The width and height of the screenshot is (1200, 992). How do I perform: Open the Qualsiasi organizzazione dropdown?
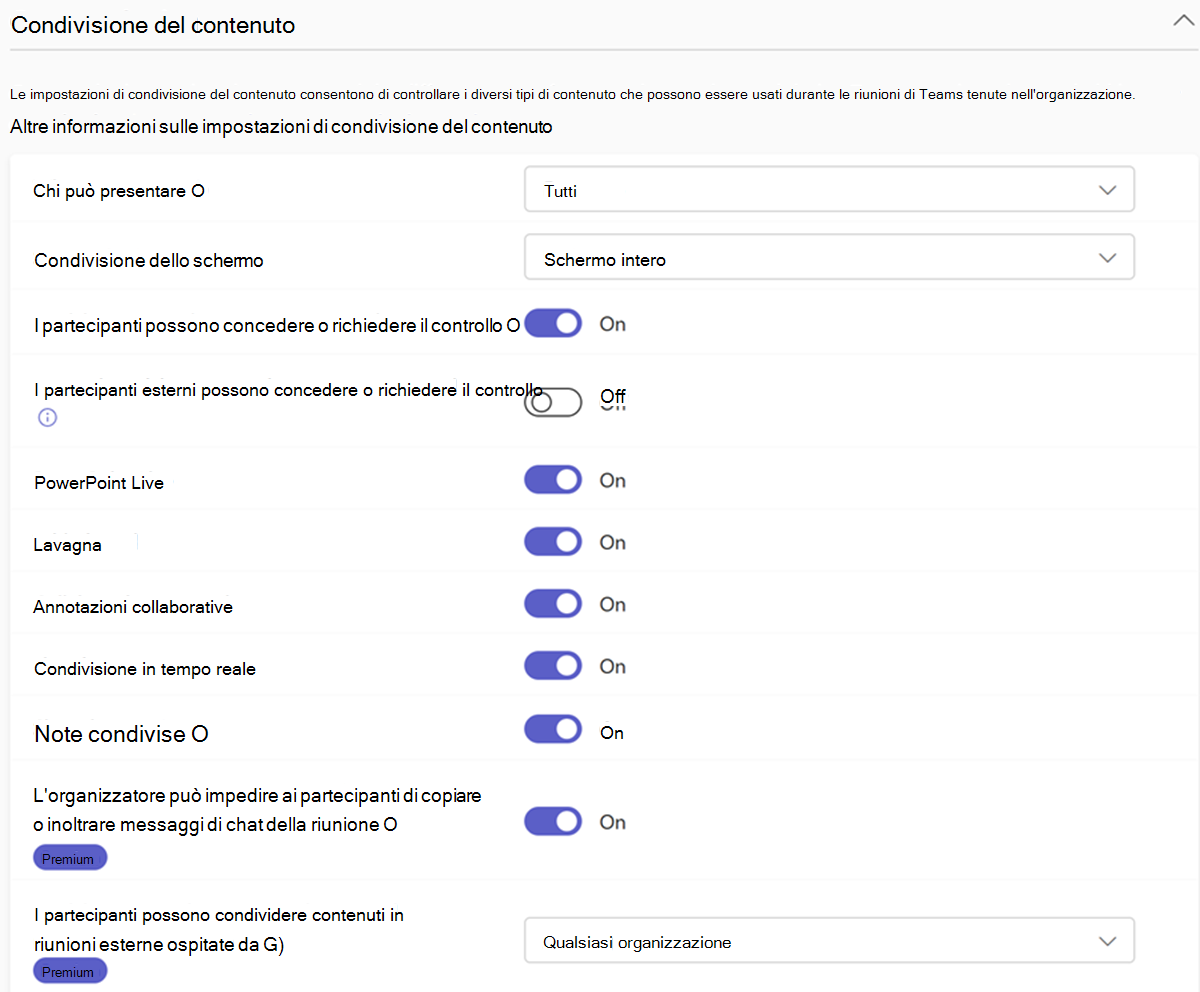pos(829,941)
